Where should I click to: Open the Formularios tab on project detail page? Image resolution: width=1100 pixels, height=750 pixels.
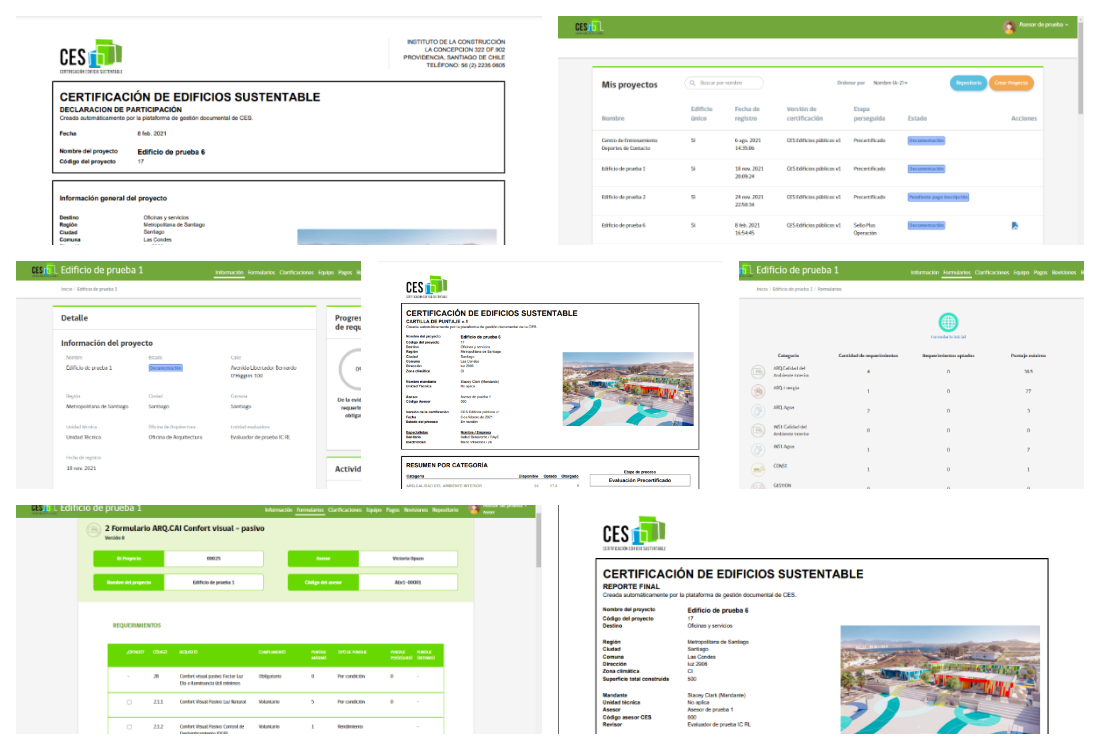tap(260, 272)
